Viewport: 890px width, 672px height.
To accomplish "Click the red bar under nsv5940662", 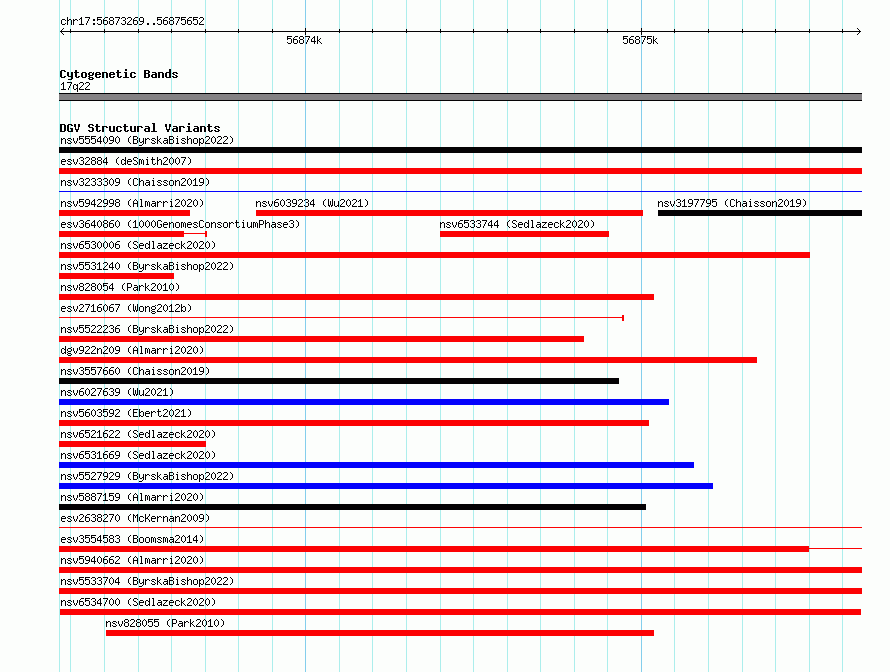I will (x=460, y=570).
